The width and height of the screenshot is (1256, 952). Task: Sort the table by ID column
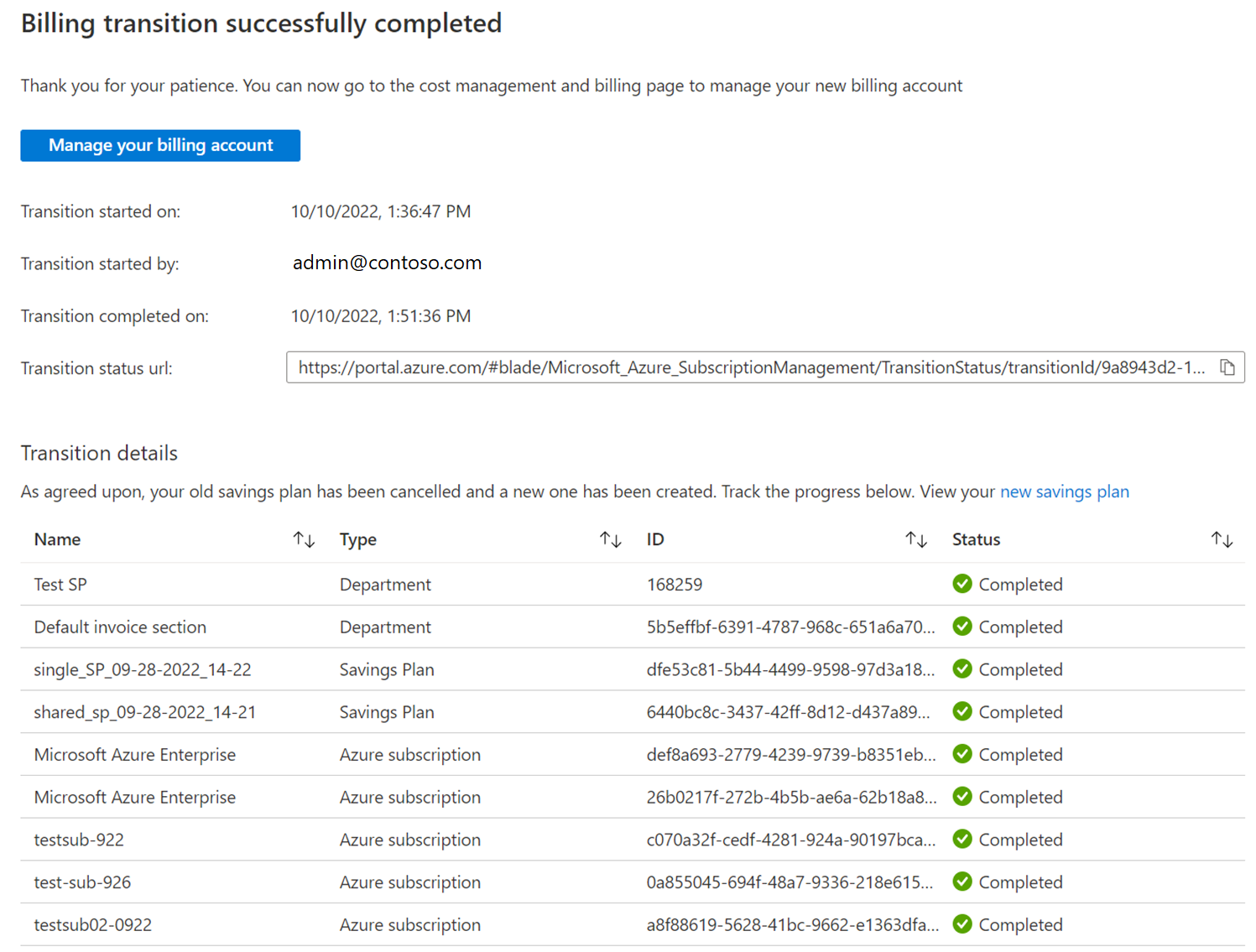point(915,540)
